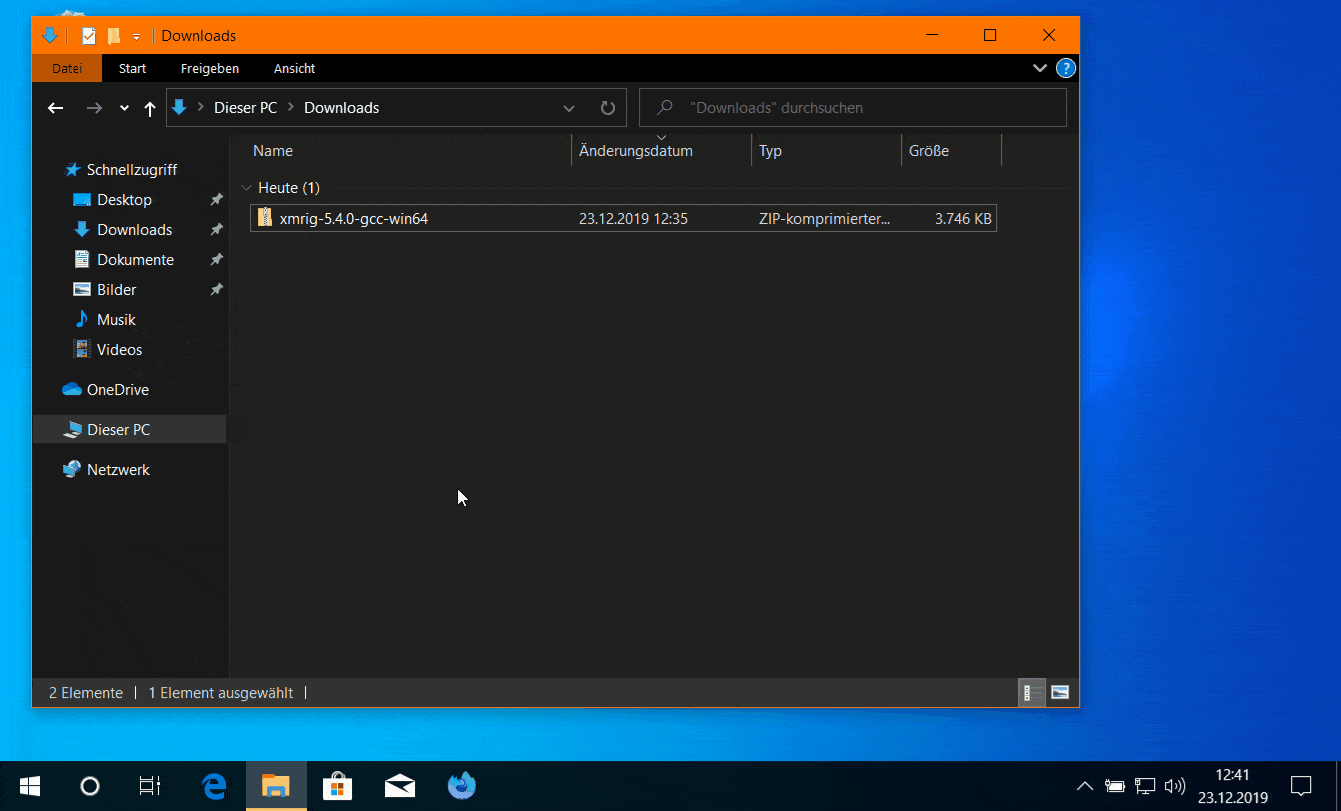Open the taskbar clock and calendar
This screenshot has width=1341, height=811.
click(x=1233, y=786)
